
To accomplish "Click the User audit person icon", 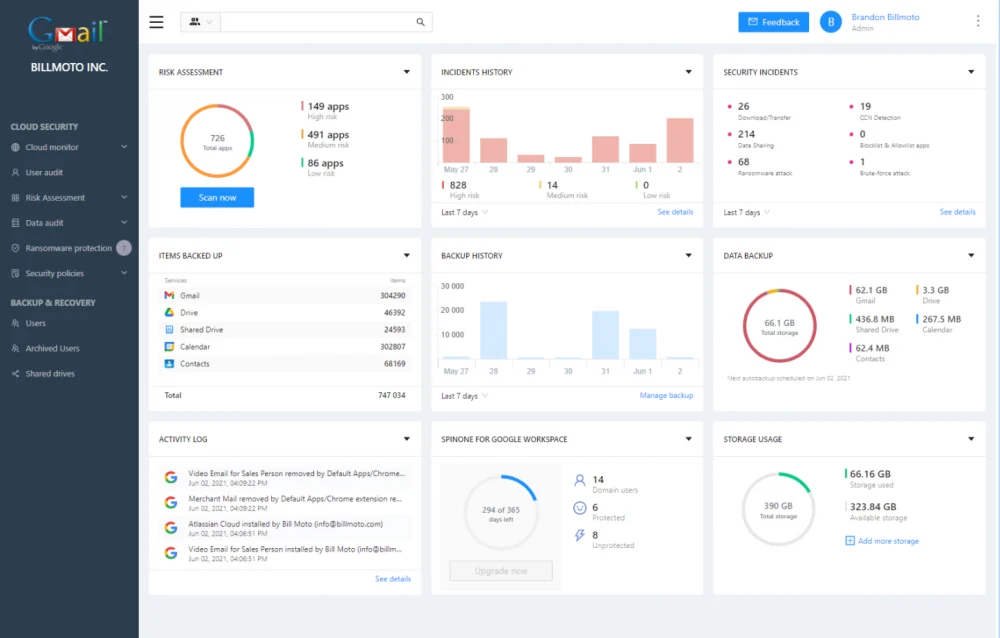I will point(15,173).
